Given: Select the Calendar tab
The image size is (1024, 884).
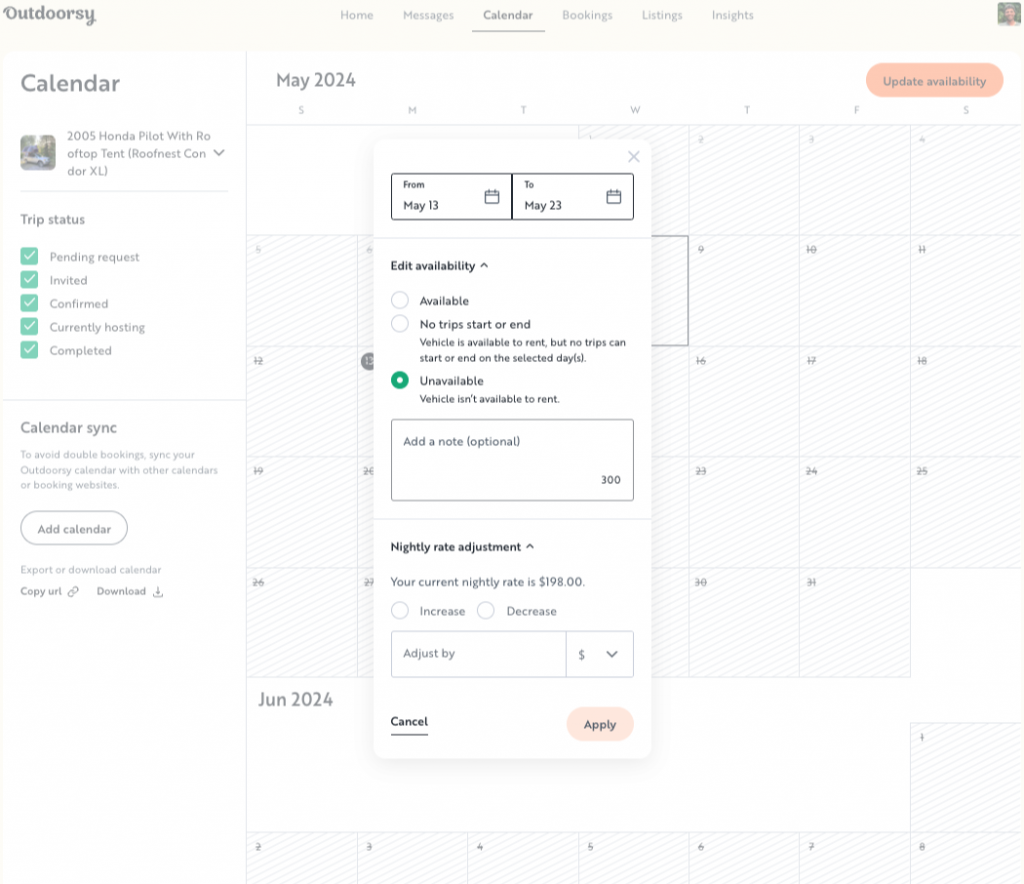Looking at the screenshot, I should (x=508, y=15).
